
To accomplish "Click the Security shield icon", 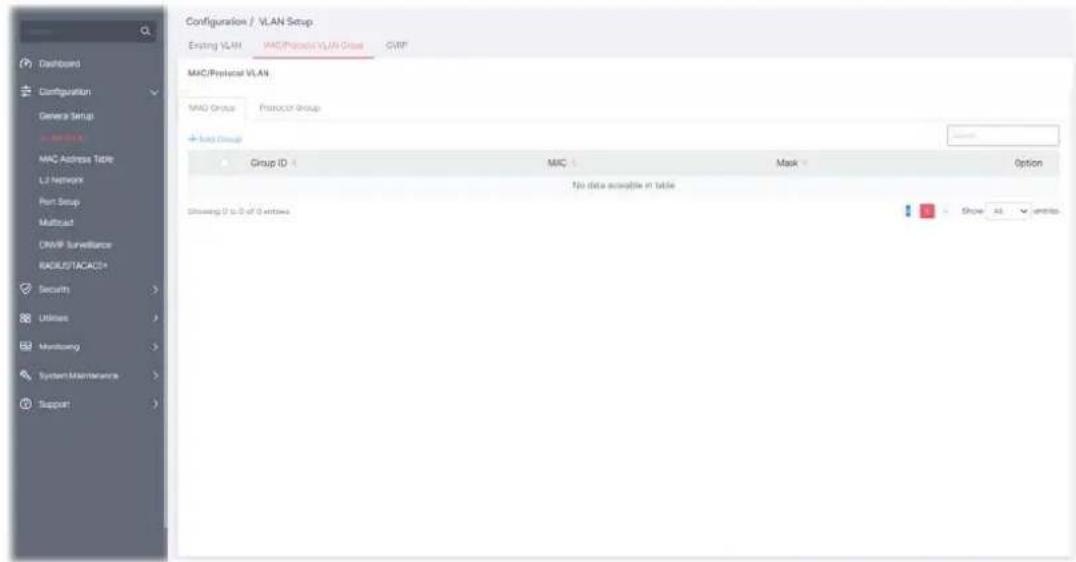I will pos(26,289).
